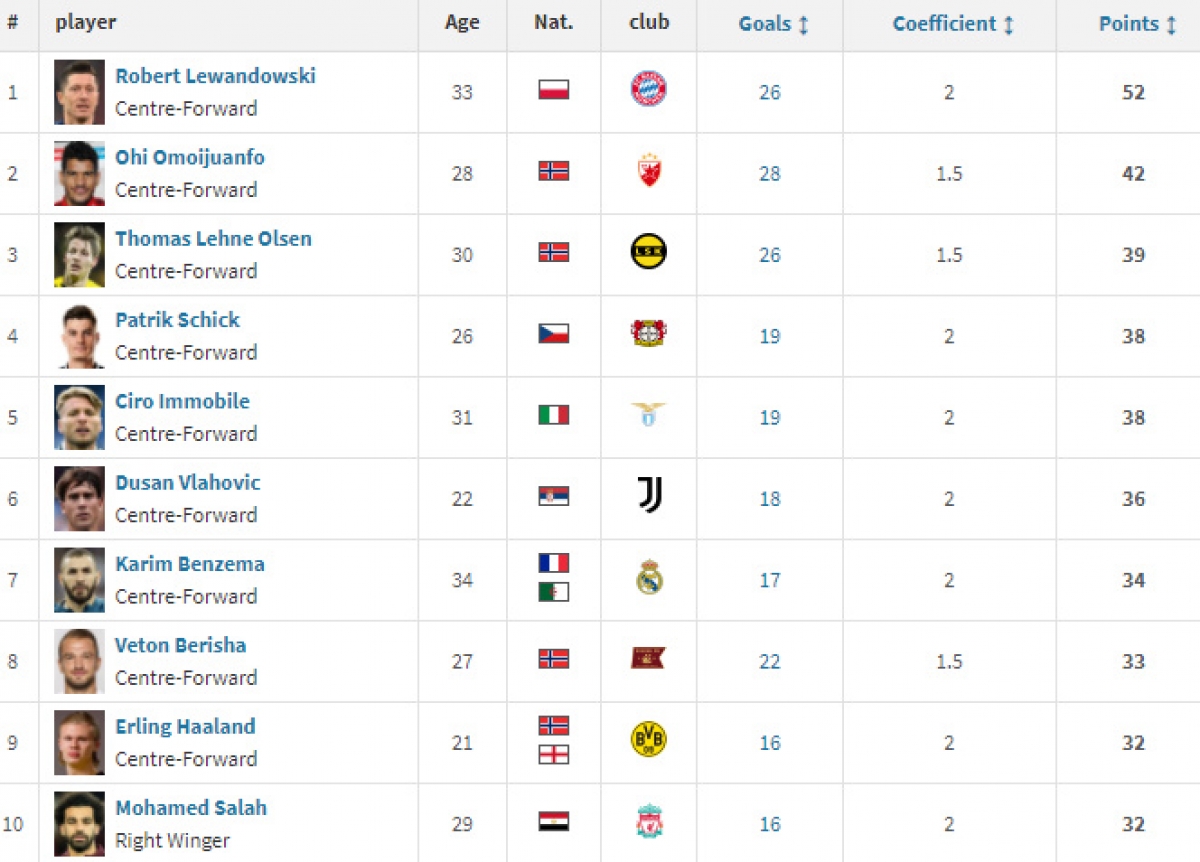This screenshot has width=1200, height=862.
Task: Click the Egyptian flag in Salah's row
Action: click(x=554, y=822)
